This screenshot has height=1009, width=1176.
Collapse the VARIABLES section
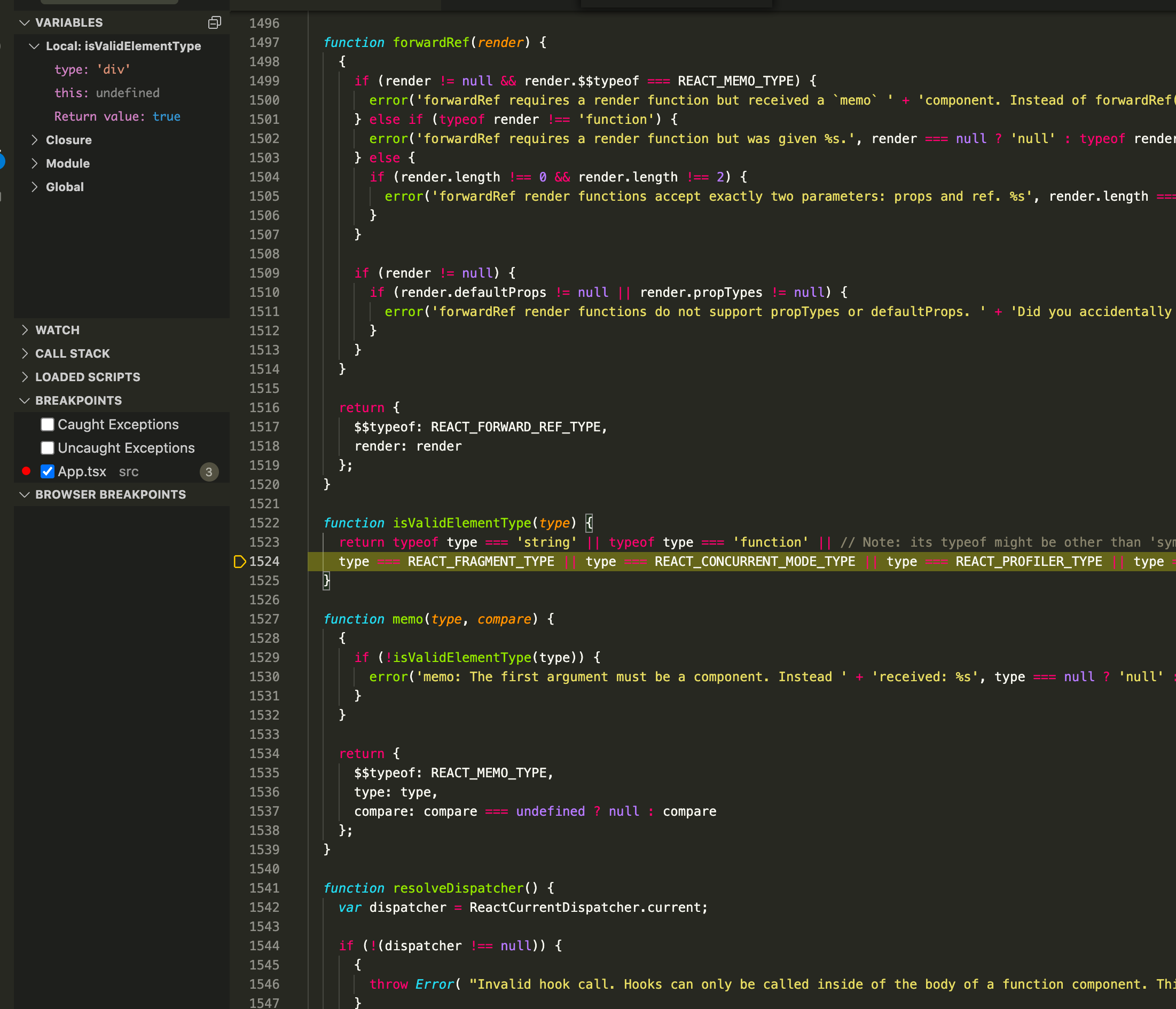click(25, 23)
